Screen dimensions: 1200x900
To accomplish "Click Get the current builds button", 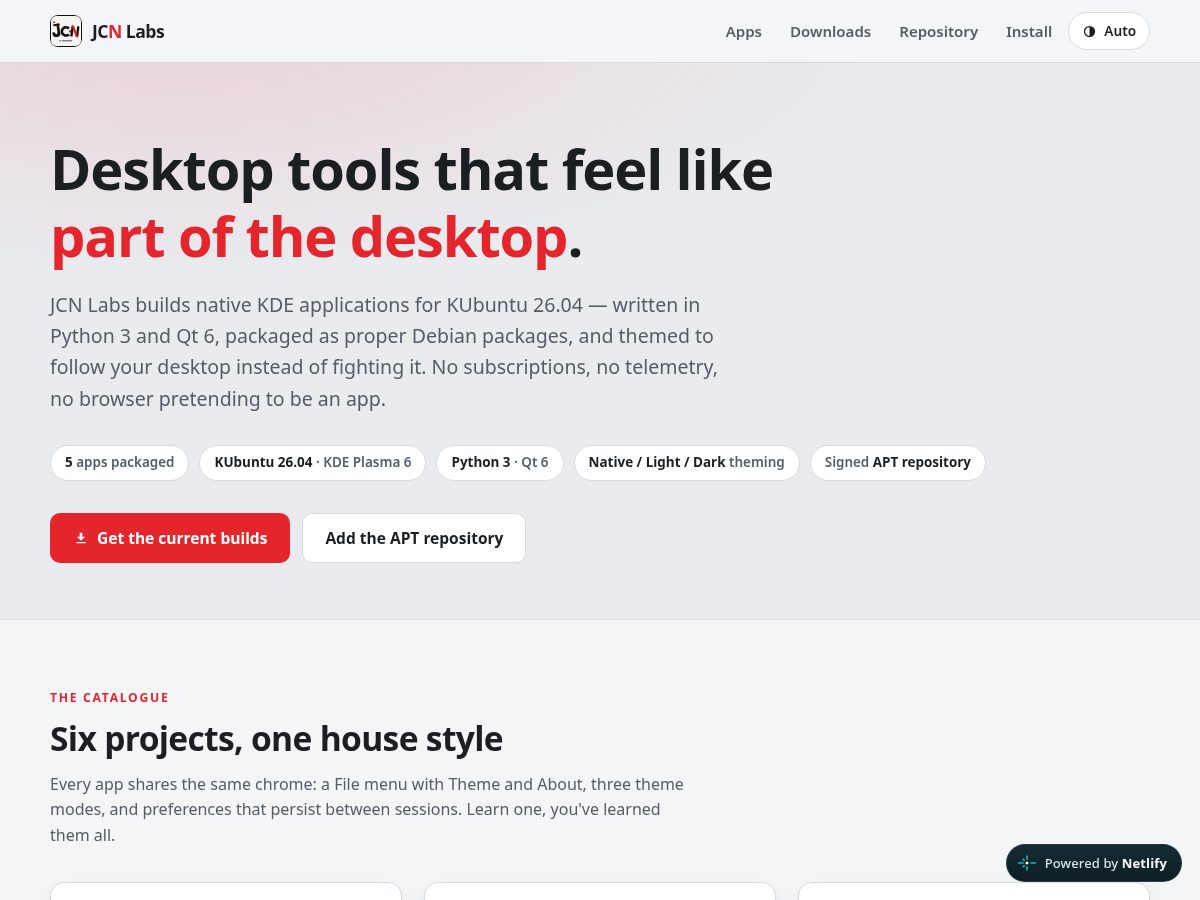I will coord(170,538).
